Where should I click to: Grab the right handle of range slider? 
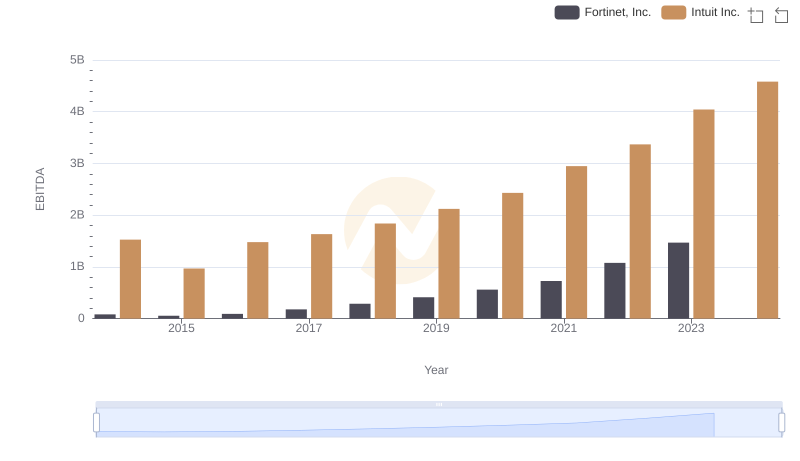[781, 422]
